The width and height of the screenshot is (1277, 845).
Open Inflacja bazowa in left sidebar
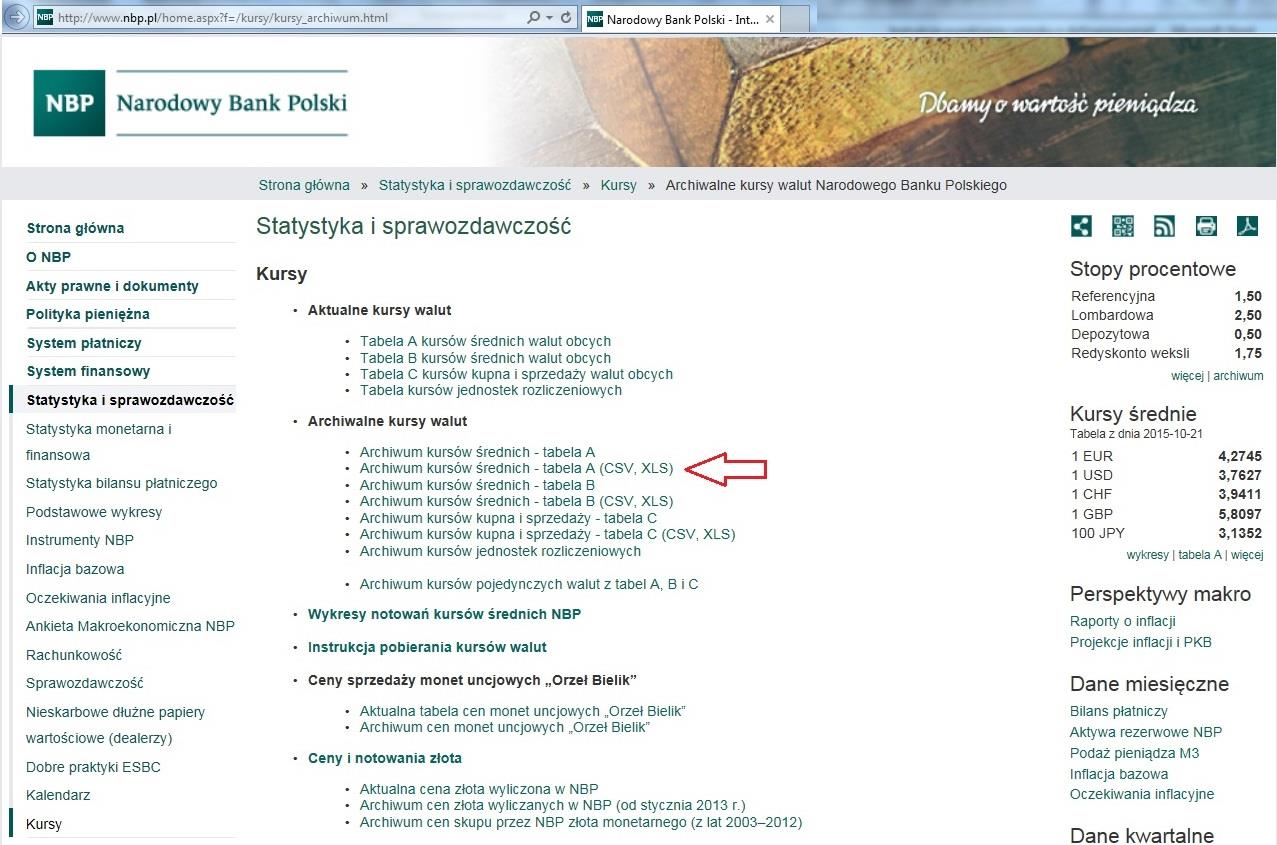coord(75,569)
